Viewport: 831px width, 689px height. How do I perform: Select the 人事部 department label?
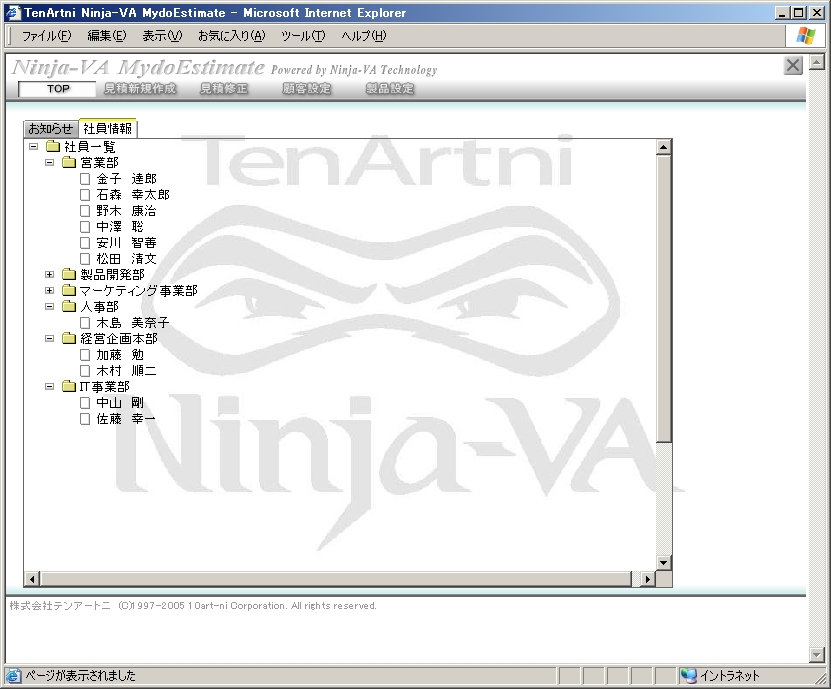click(99, 306)
